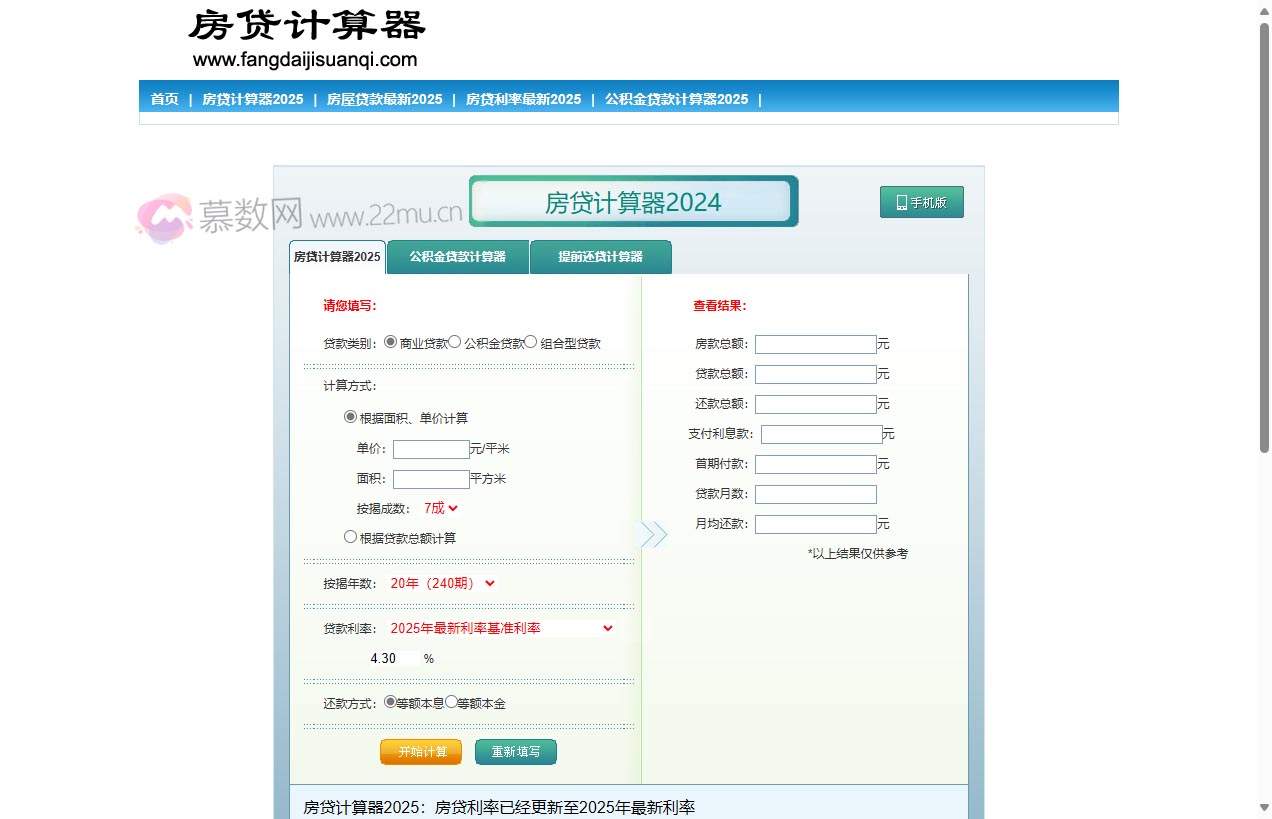
Task: Select the 等额本金 repayment option
Action: 450,701
